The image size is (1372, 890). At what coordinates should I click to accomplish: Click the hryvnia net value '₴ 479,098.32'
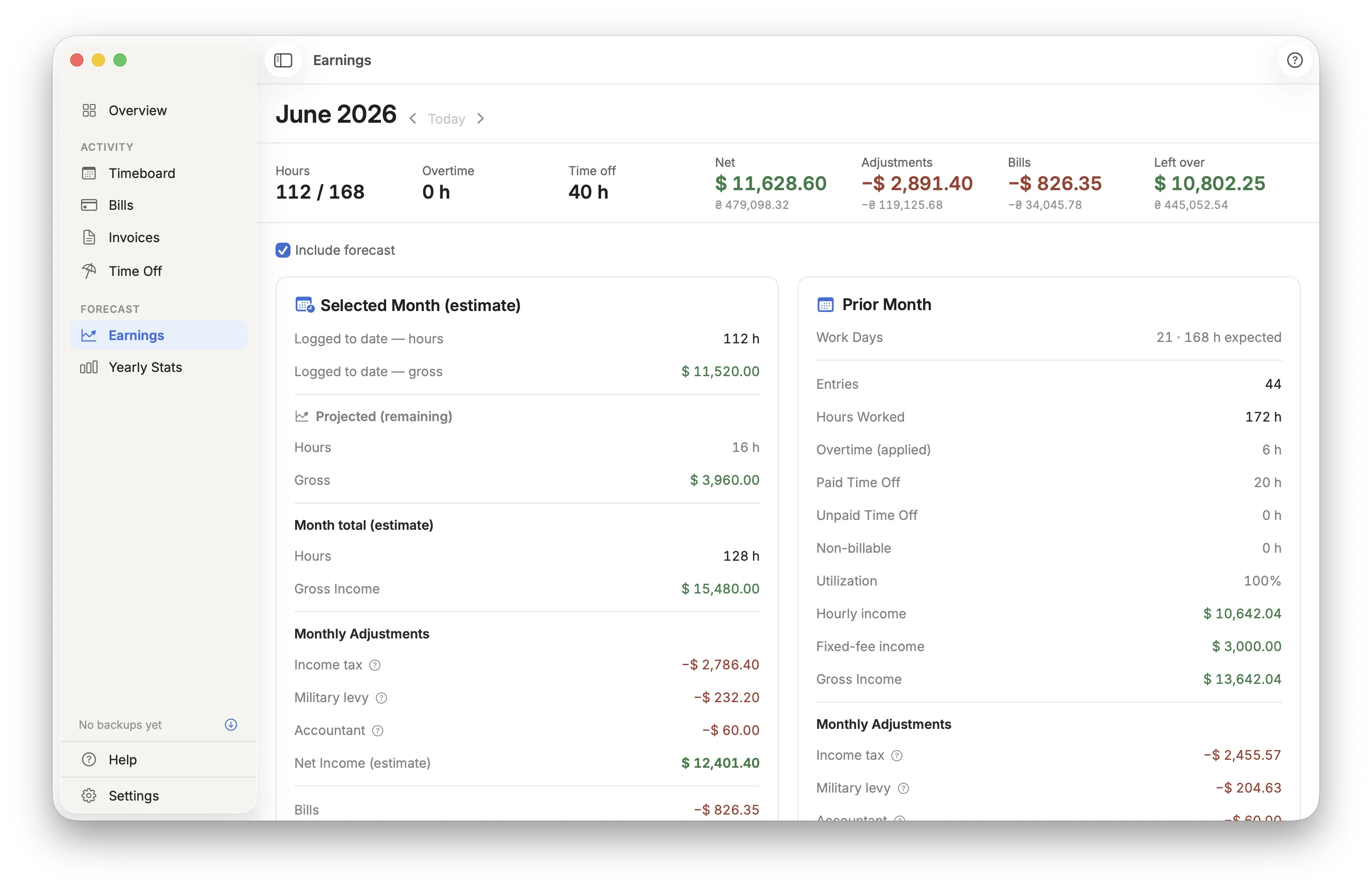click(x=752, y=205)
